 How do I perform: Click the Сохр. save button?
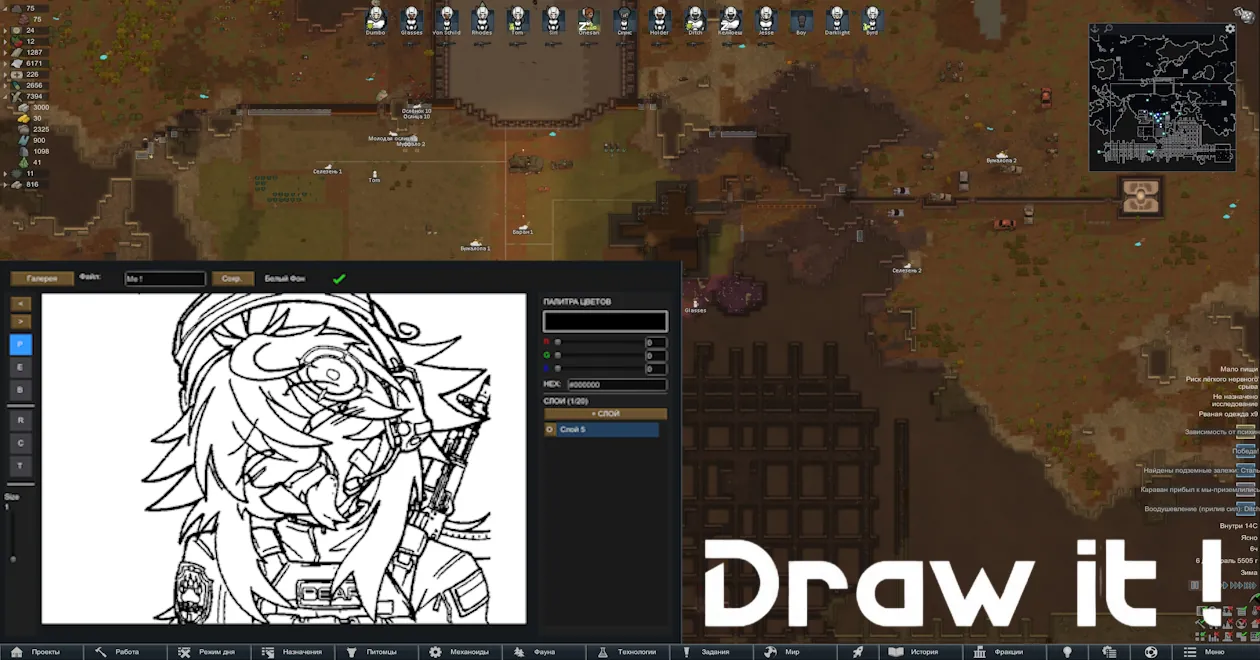[x=232, y=279]
